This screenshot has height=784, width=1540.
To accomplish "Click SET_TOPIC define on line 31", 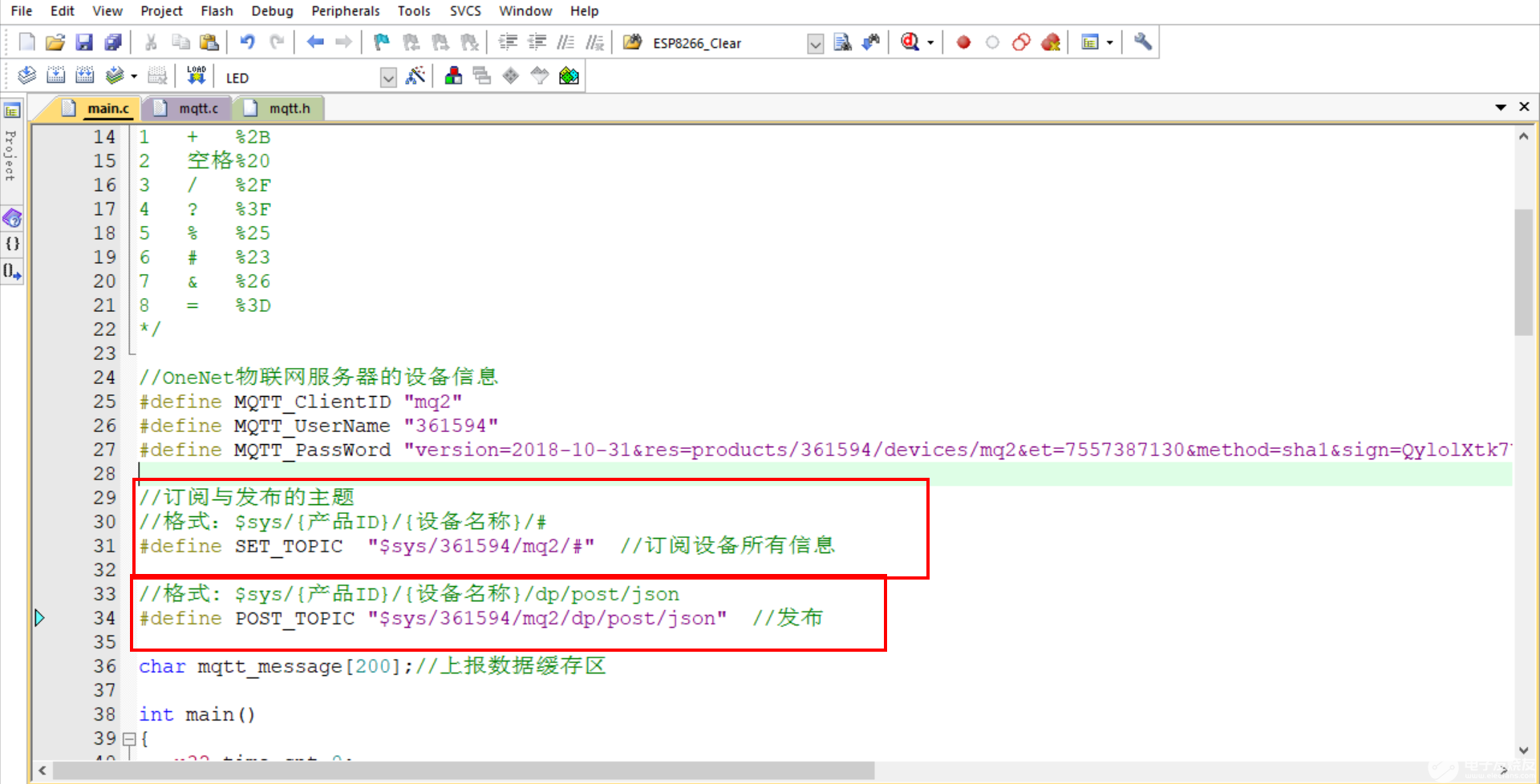I will [367, 546].
